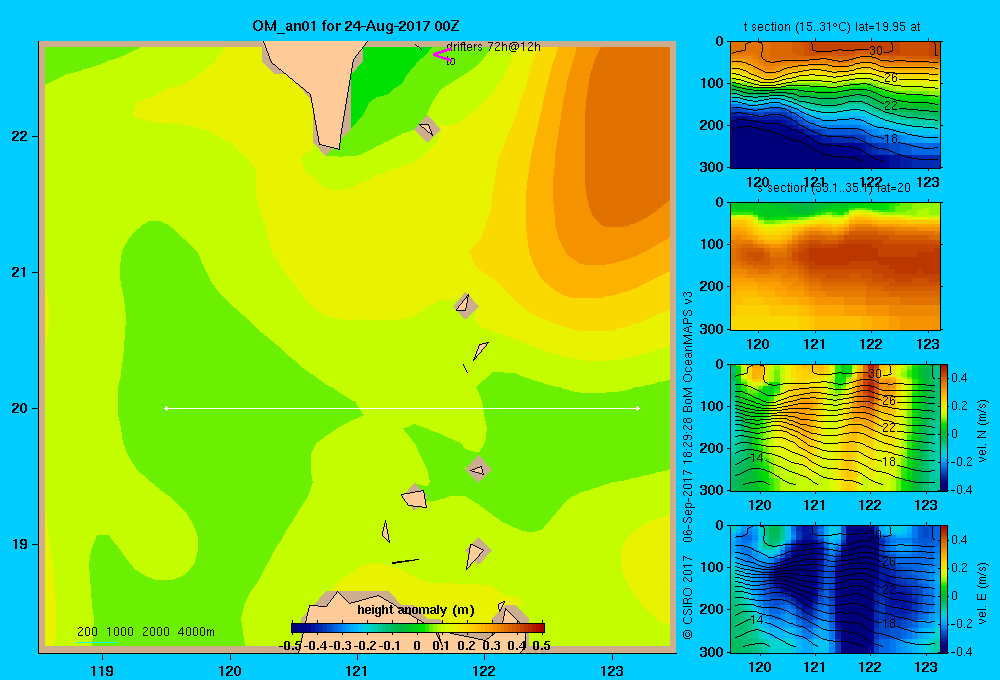Image resolution: width=1000 pixels, height=680 pixels.
Task: Click the small island near 20.75N 121.85E
Action: [x=465, y=305]
